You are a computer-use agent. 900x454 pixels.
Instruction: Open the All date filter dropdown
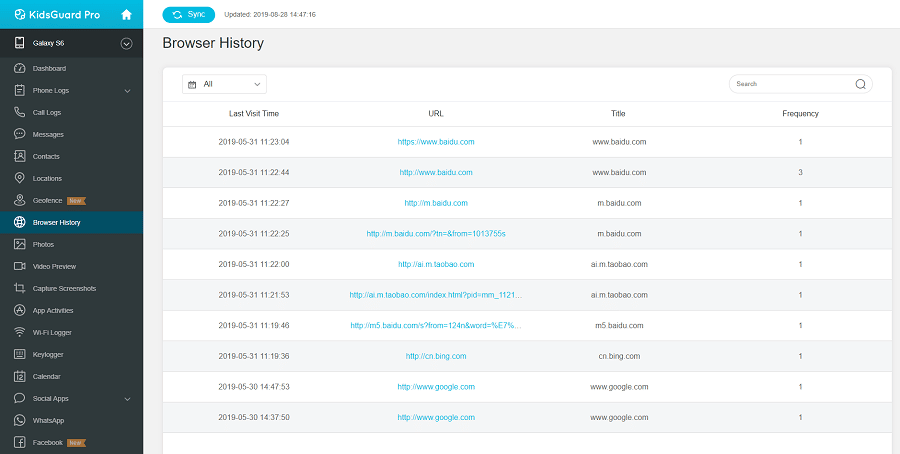pos(224,84)
